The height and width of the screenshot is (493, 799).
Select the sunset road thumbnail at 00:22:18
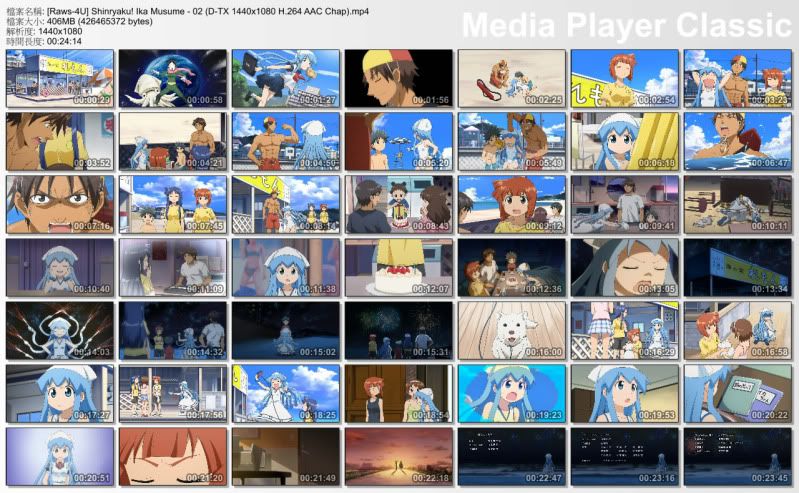tap(399, 456)
